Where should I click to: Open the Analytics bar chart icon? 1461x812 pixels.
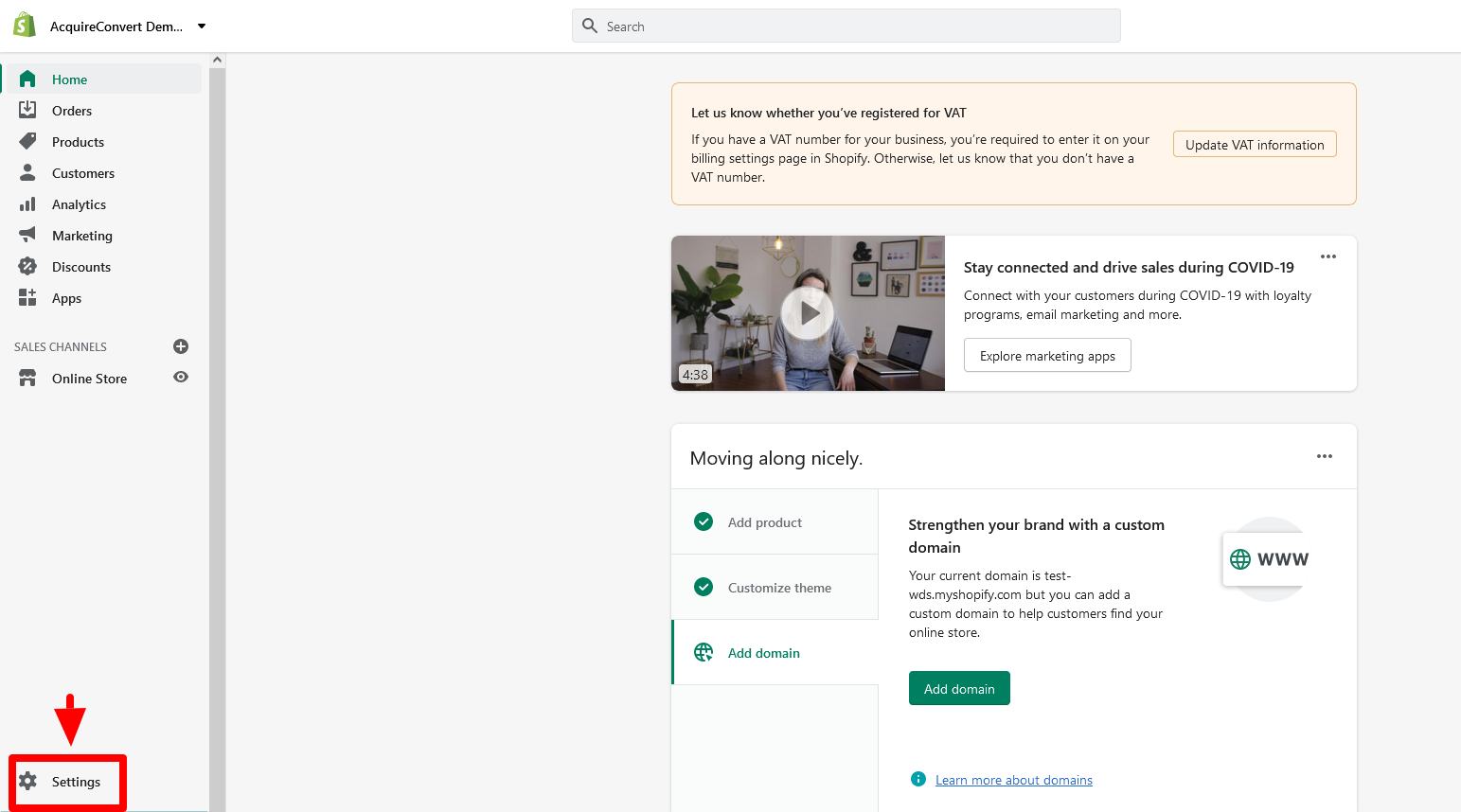pos(27,204)
